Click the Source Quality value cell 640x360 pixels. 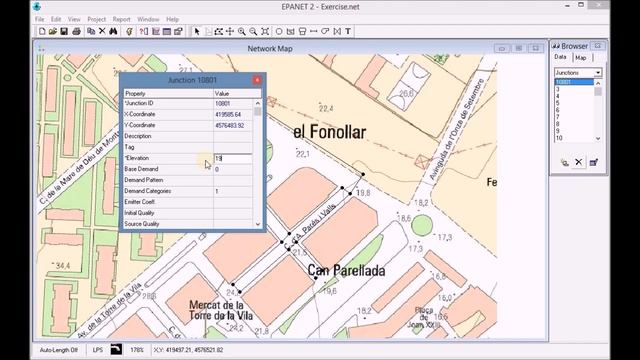[233, 224]
